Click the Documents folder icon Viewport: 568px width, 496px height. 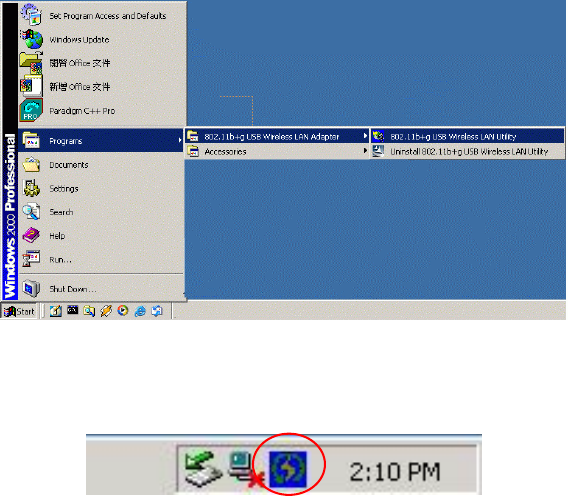[31, 164]
